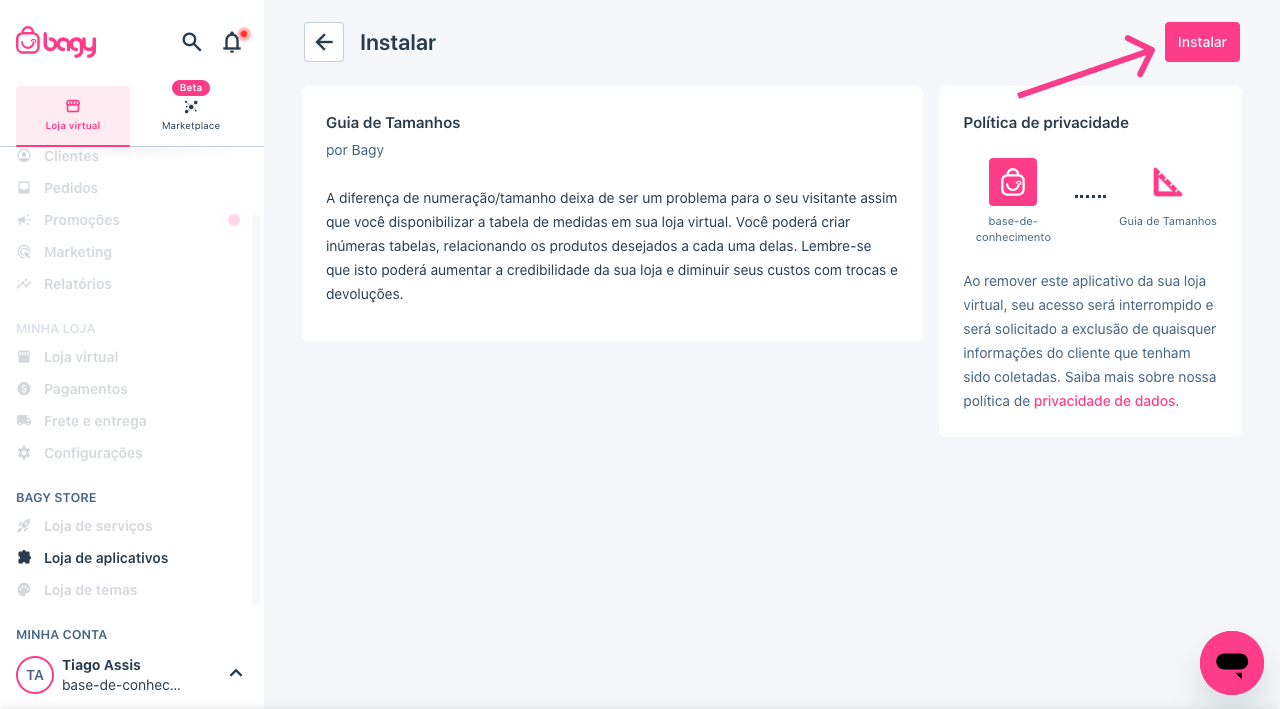Click the base-de-conhecimento store icon
1280x709 pixels.
[x=1013, y=182]
